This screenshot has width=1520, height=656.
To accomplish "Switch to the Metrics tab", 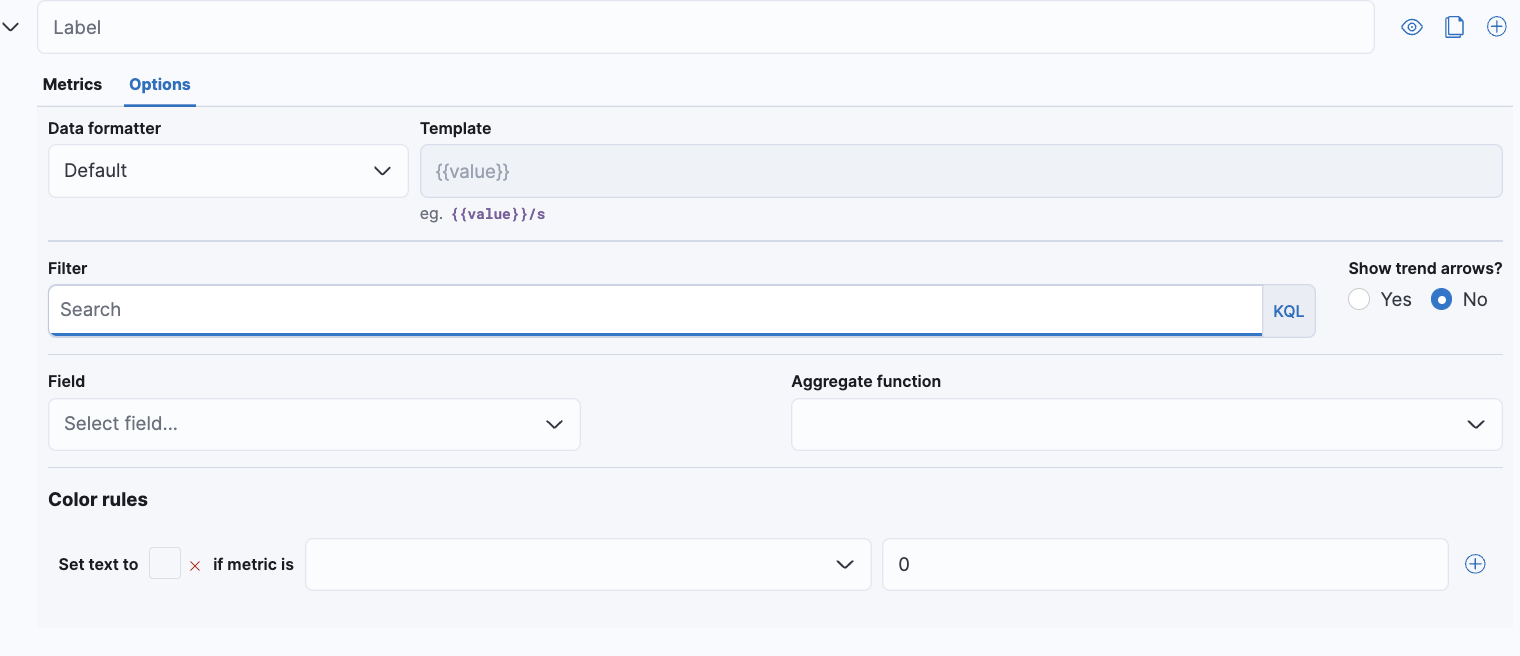I will click(x=72, y=84).
